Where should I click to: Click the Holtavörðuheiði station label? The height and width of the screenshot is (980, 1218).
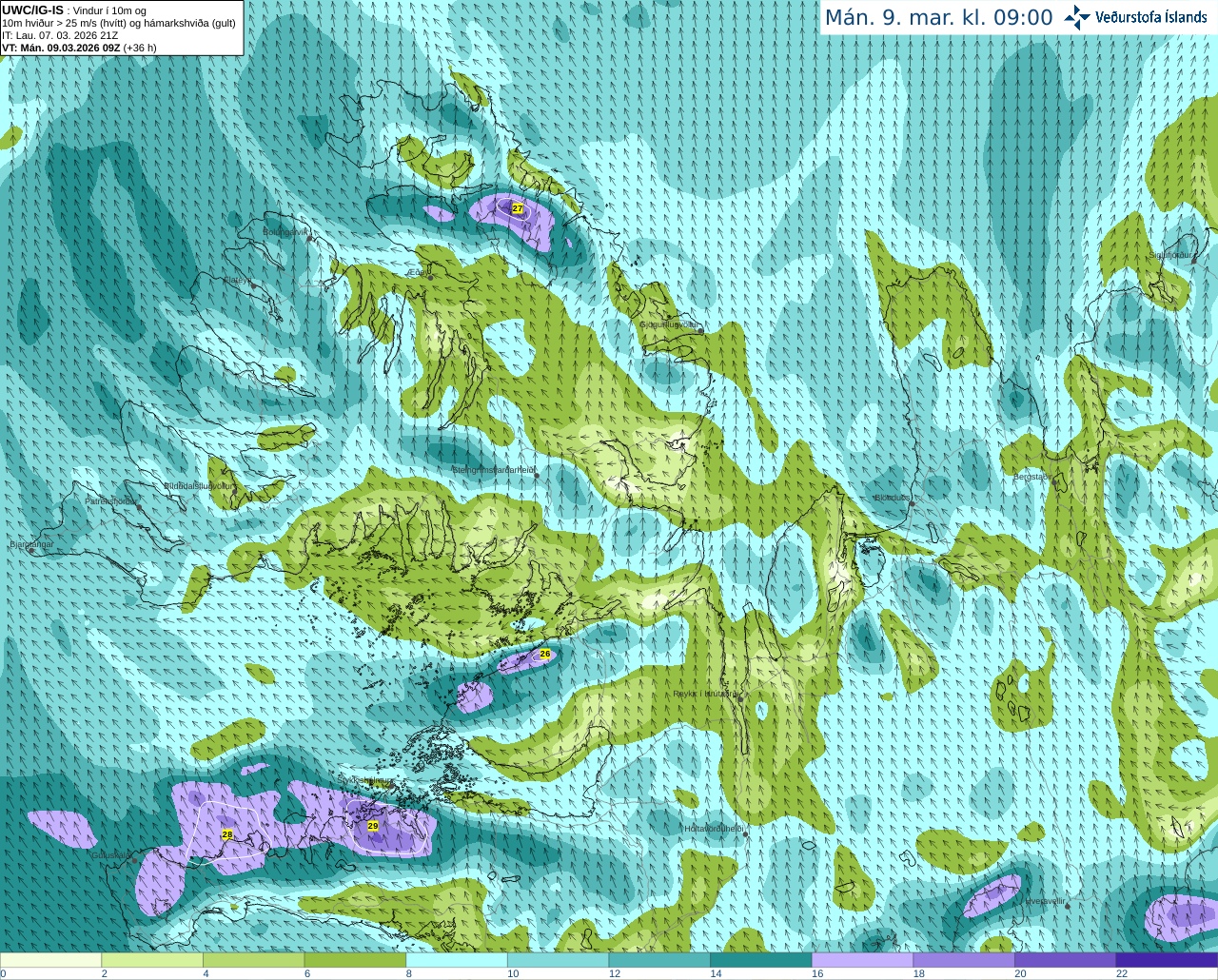coord(714,829)
